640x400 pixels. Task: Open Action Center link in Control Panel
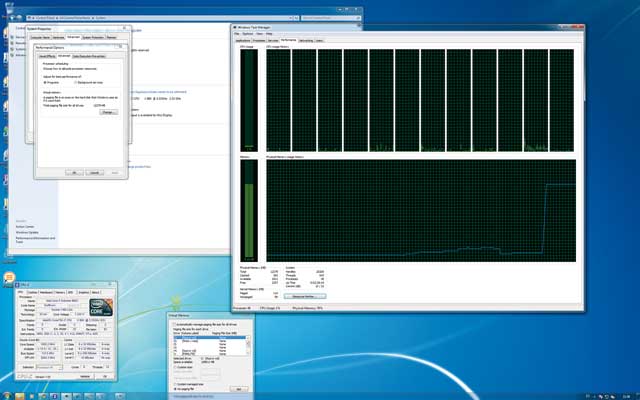(x=25, y=227)
